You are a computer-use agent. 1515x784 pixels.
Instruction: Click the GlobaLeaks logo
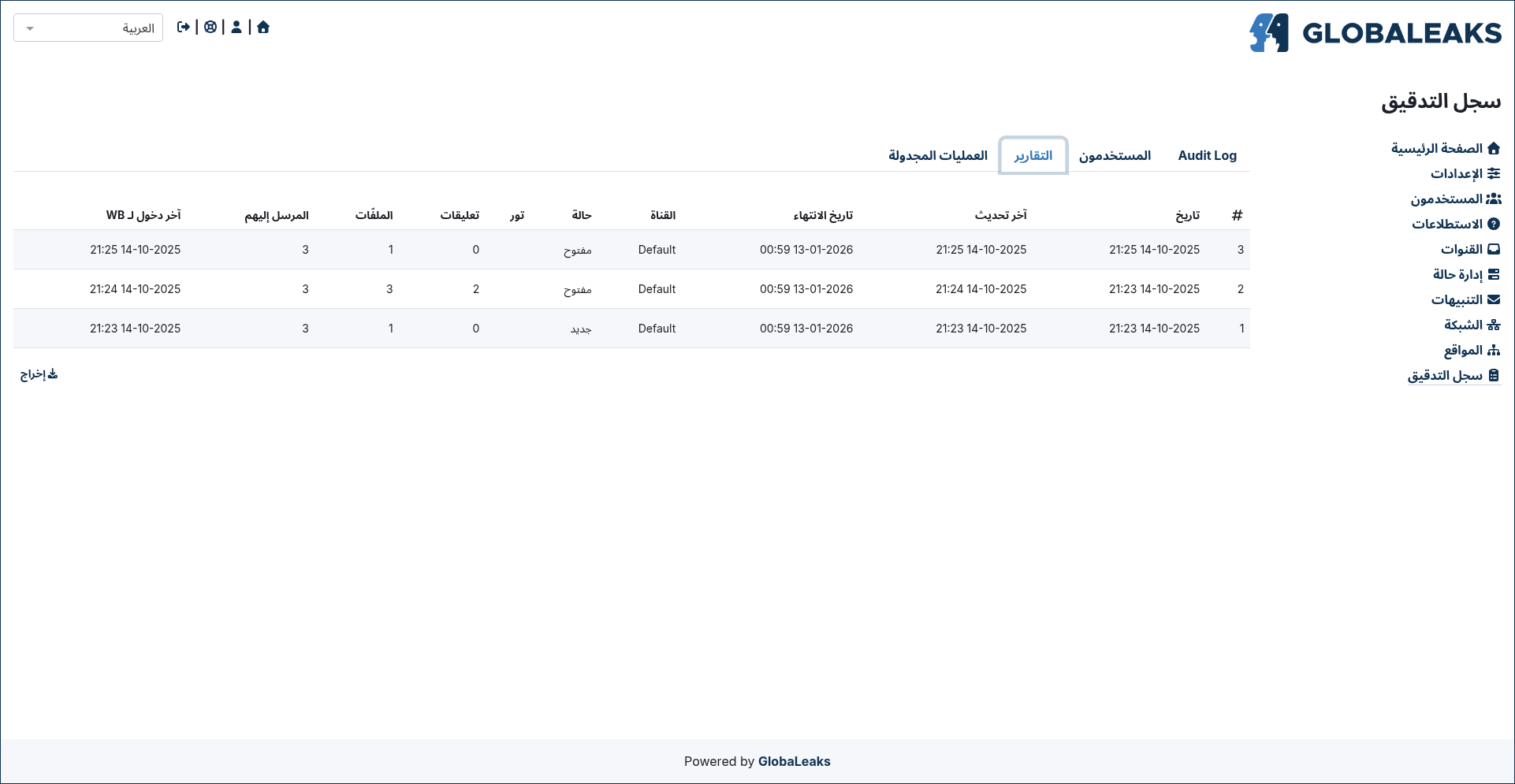1375,33
